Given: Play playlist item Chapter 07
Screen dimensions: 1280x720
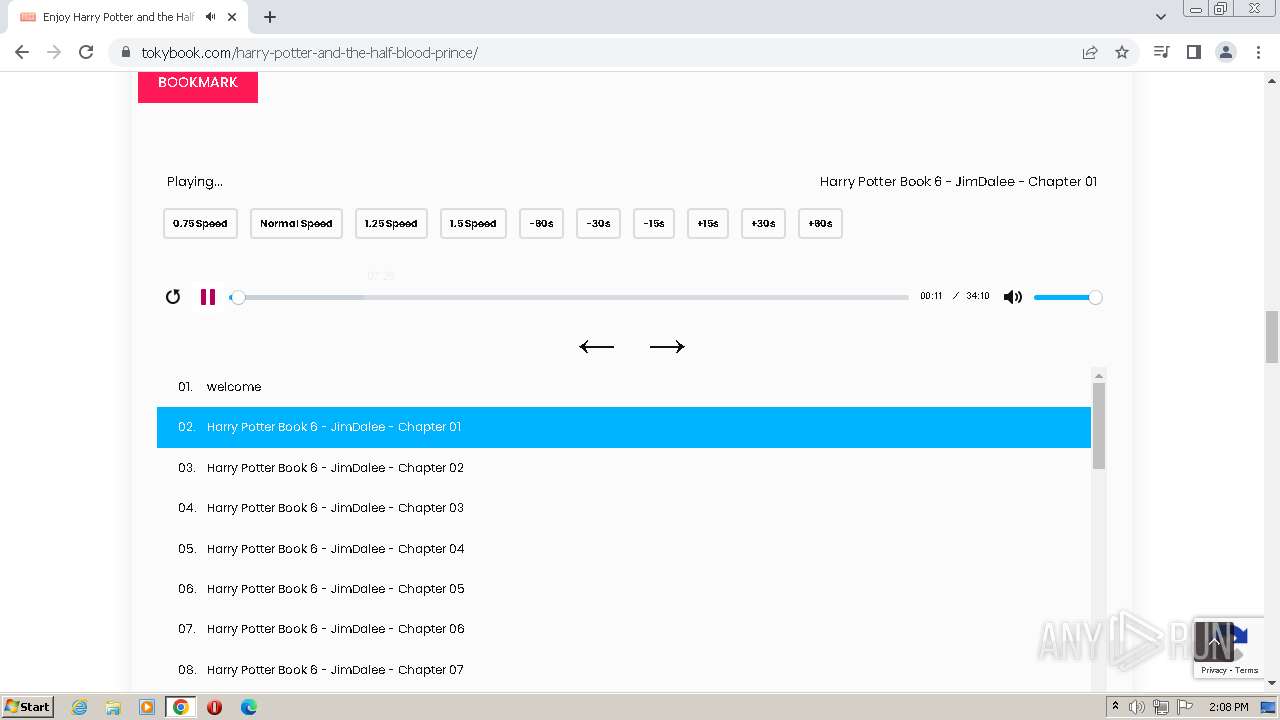Looking at the screenshot, I should (624, 670).
